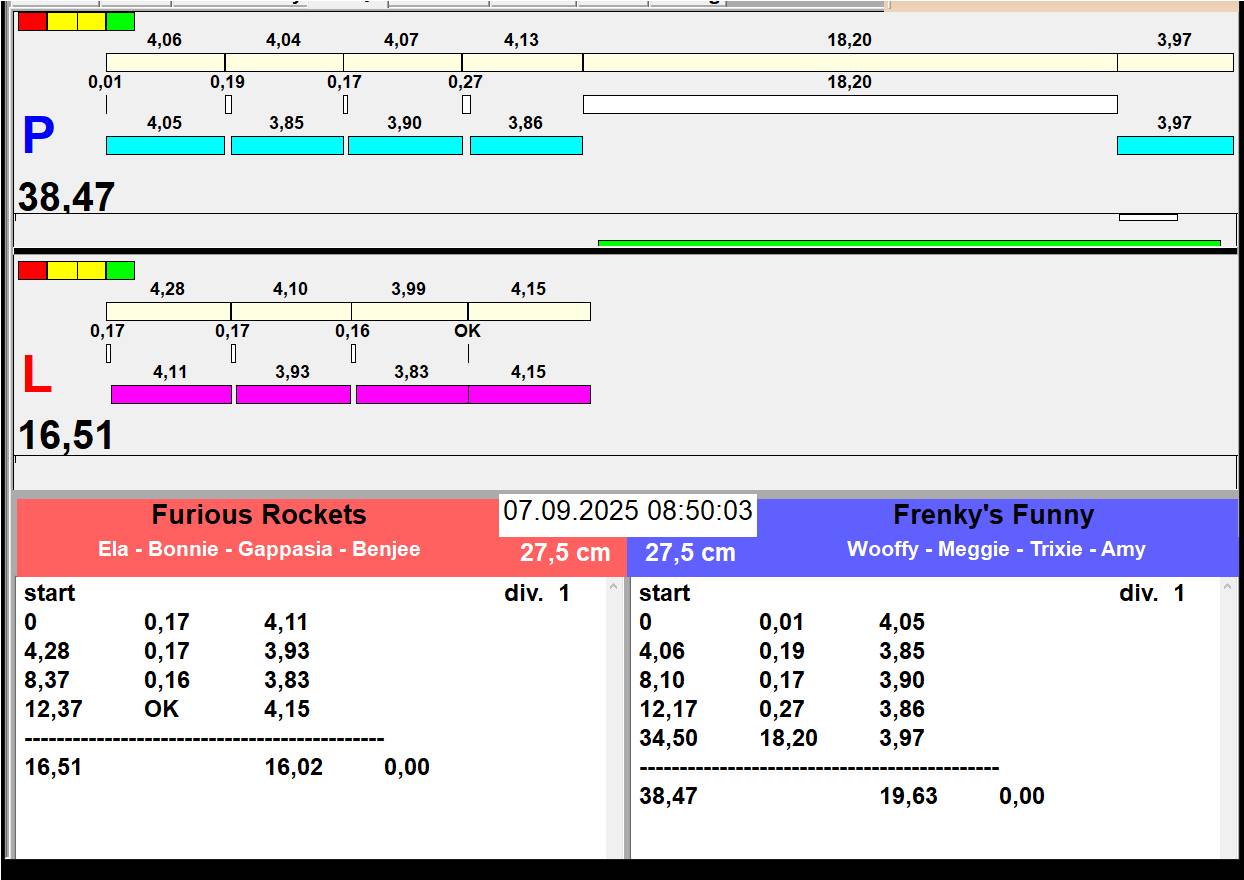The image size is (1244, 880).
Task: Click the red start light in lane L
Action: click(x=32, y=270)
